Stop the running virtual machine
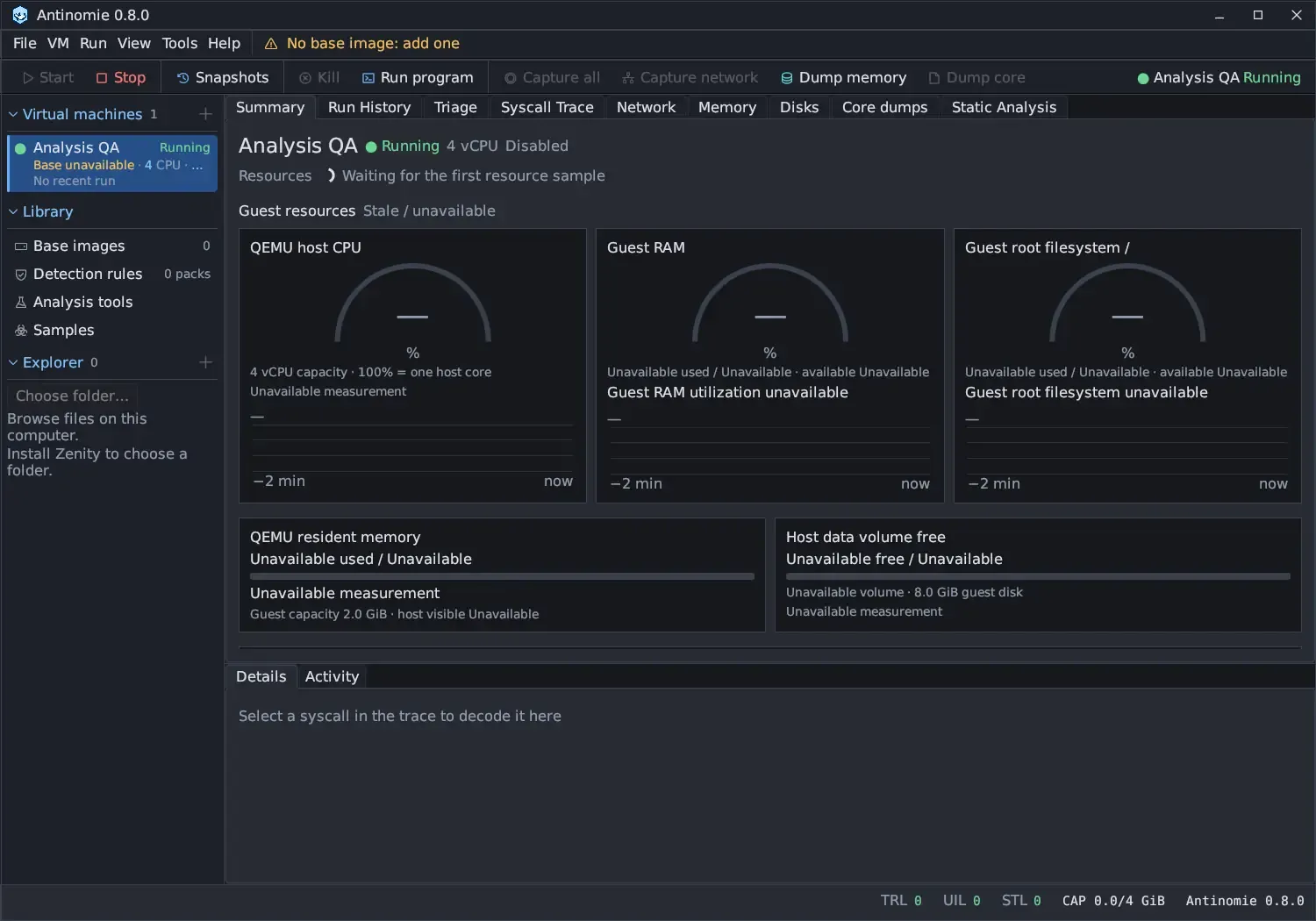This screenshot has width=1316, height=921. tap(121, 77)
